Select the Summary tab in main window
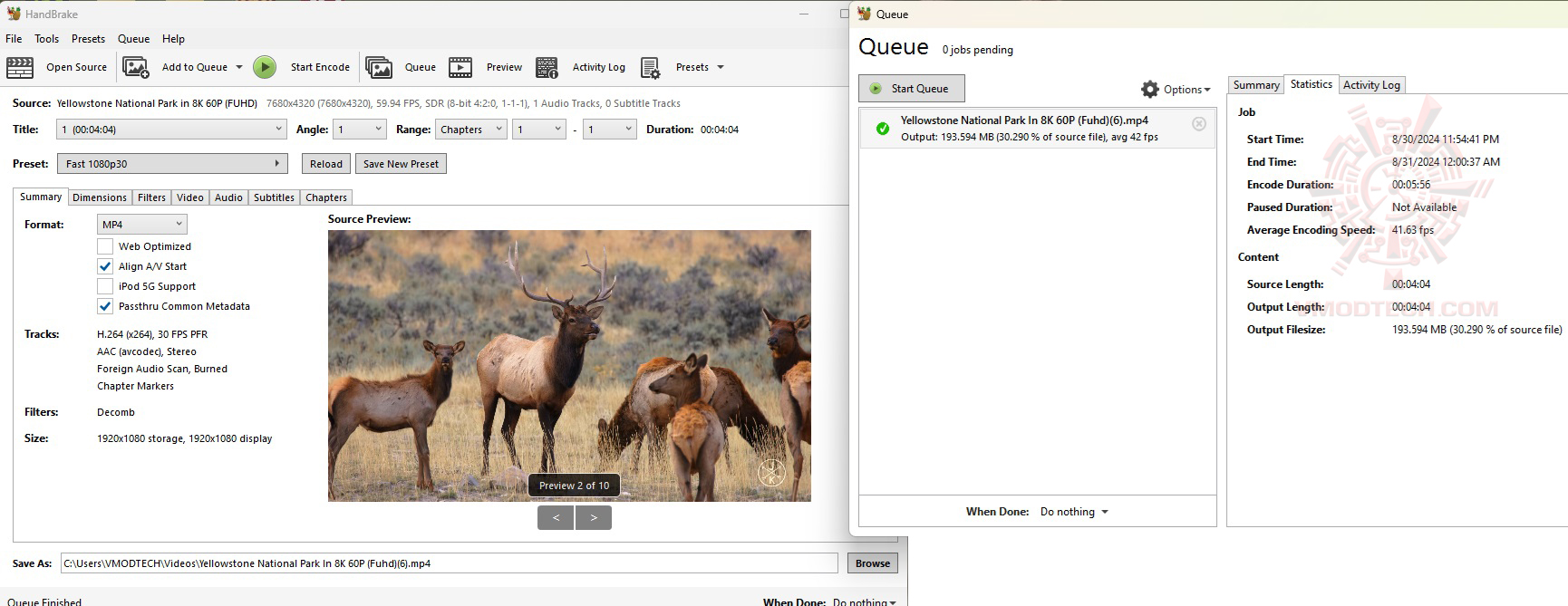The image size is (1568, 606). pyautogui.click(x=41, y=197)
